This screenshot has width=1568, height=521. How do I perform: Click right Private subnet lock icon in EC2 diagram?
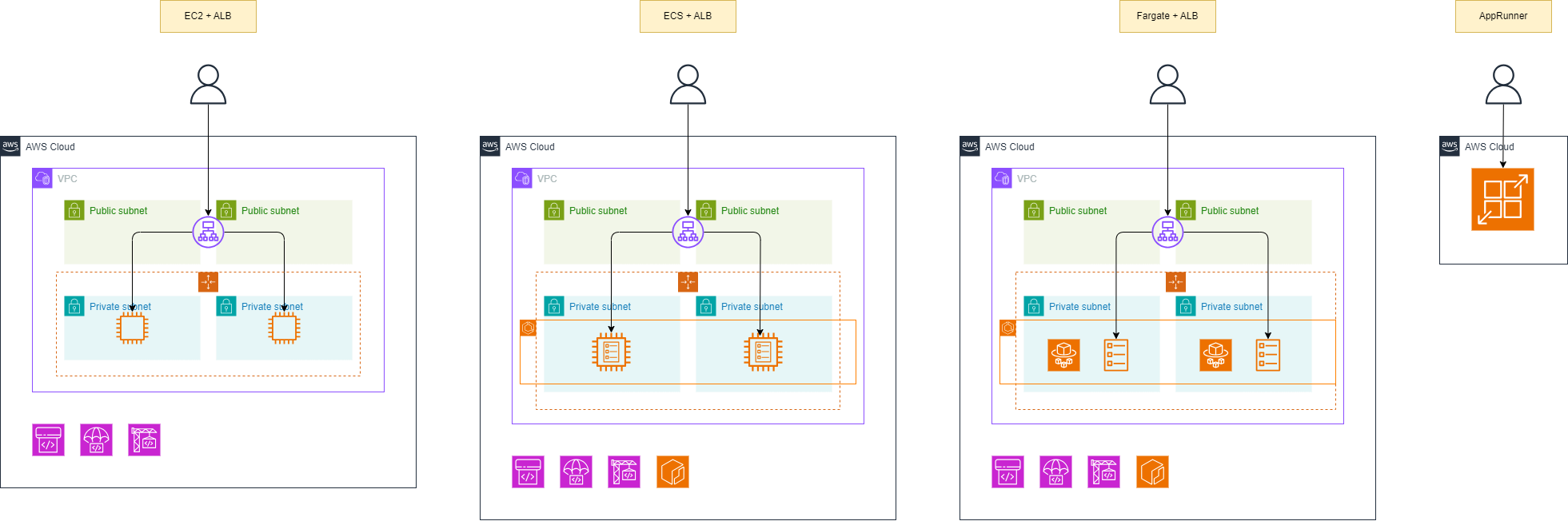(226, 306)
